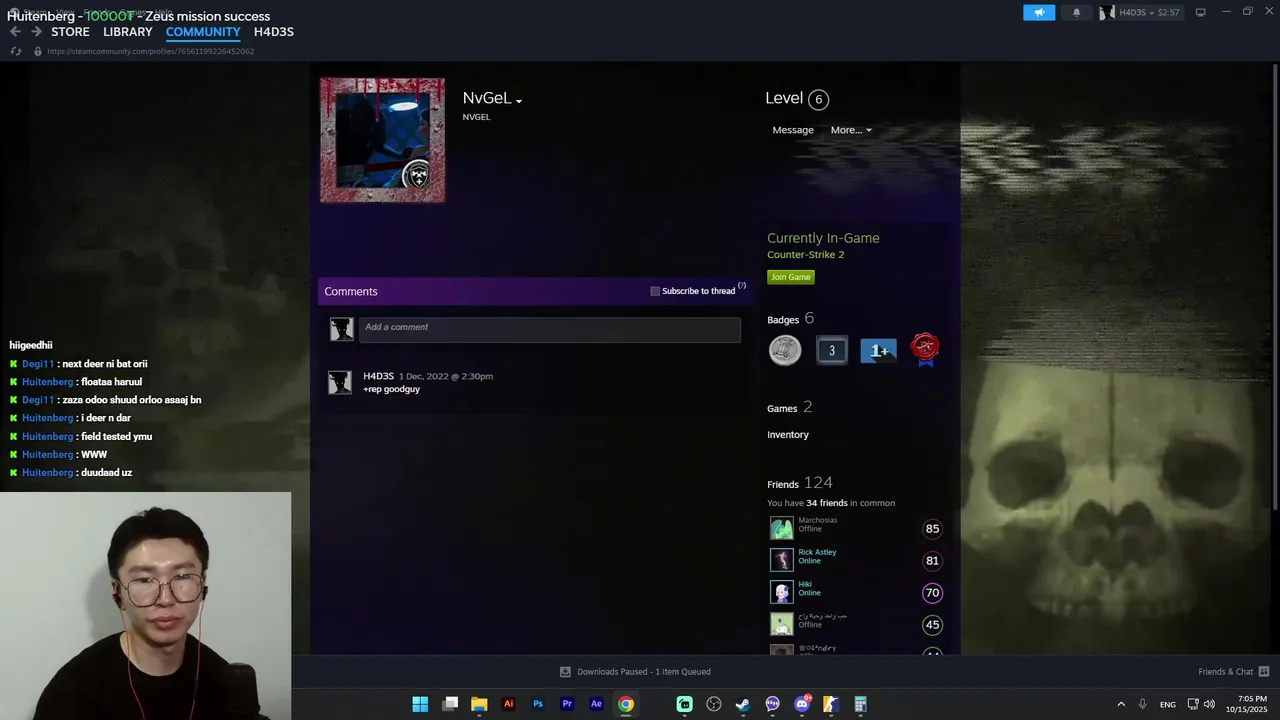Open the red wax seal badge
The width and height of the screenshot is (1280, 720).
click(x=925, y=350)
